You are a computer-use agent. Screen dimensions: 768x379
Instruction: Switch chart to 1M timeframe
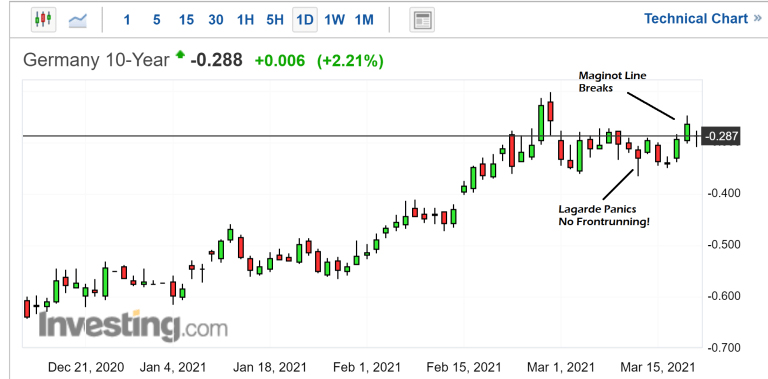(364, 20)
